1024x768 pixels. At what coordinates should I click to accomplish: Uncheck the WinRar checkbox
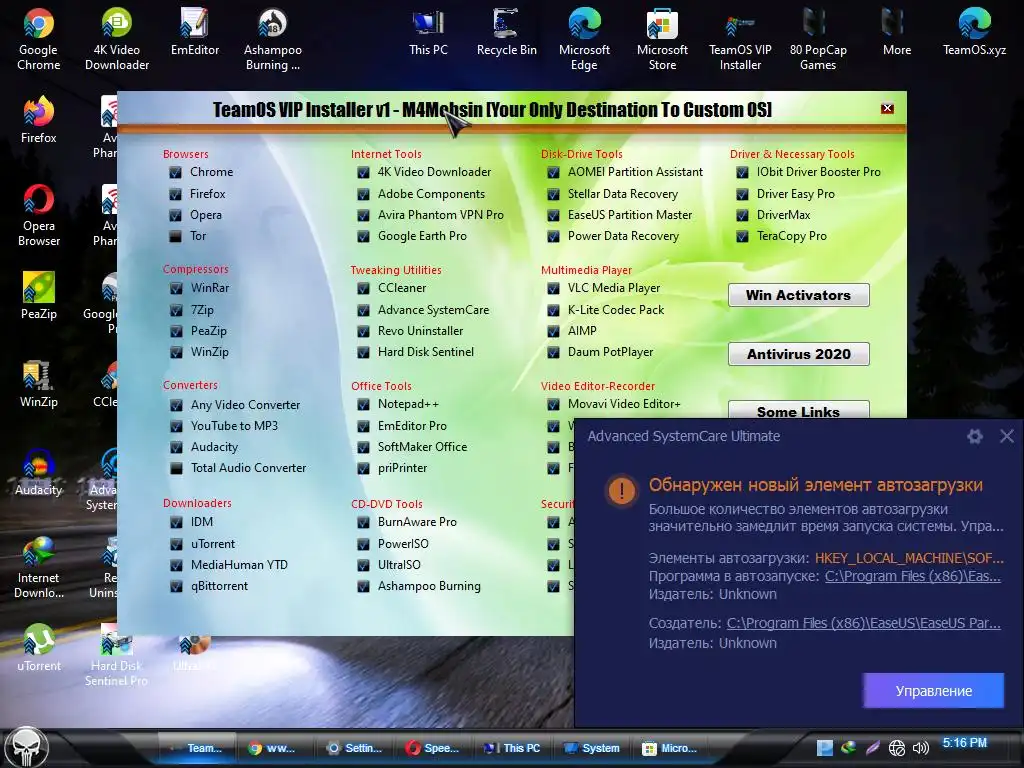(176, 288)
